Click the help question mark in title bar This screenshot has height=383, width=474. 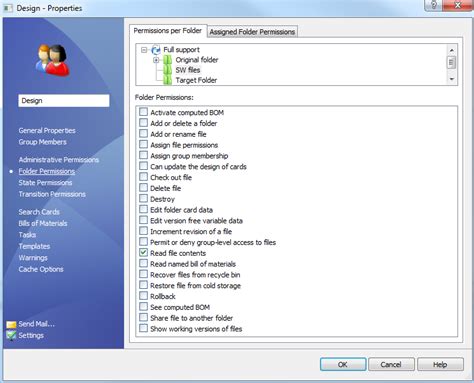coord(433,5)
